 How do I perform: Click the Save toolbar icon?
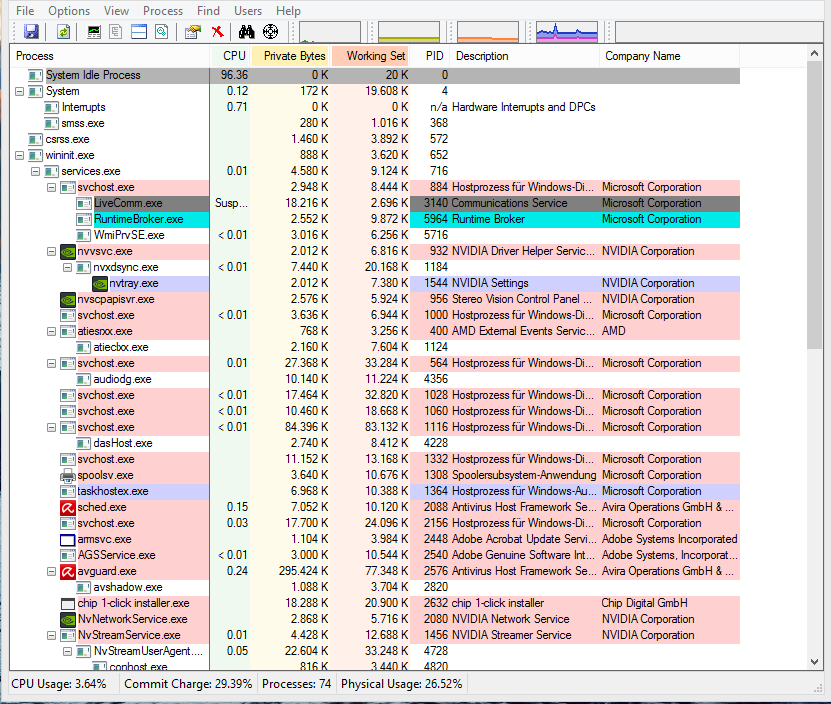(x=31, y=32)
